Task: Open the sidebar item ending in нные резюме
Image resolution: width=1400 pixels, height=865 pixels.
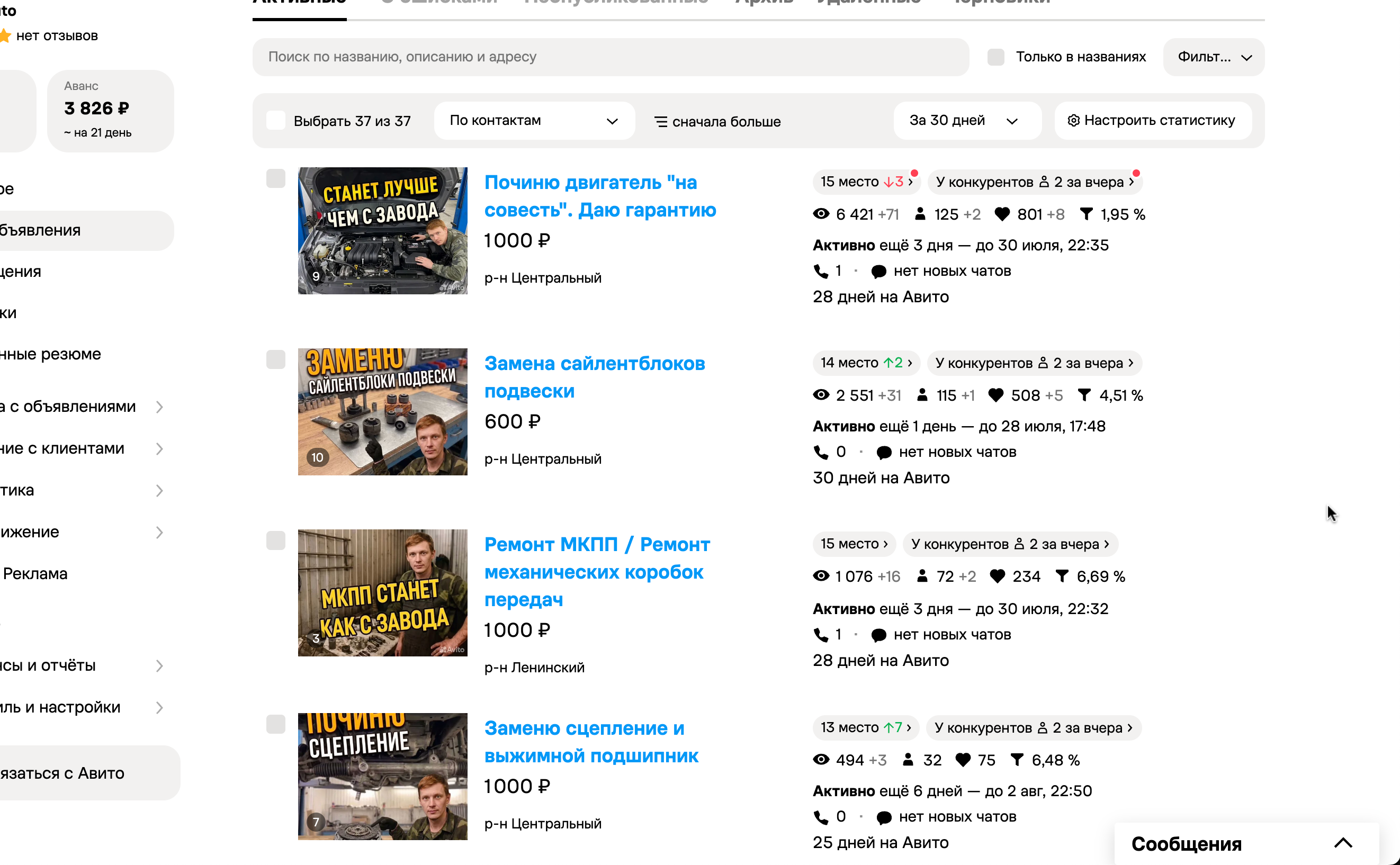Action: 50,354
